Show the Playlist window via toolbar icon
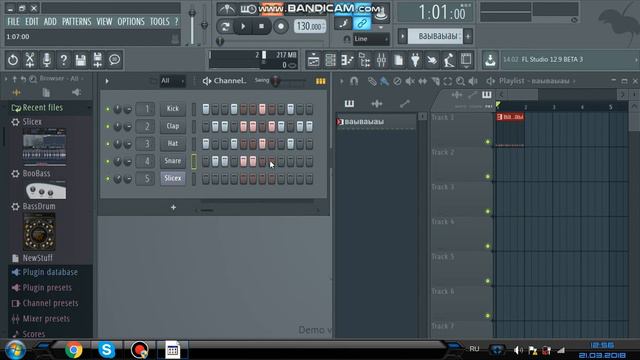The height and width of the screenshot is (360, 640). 313,60
